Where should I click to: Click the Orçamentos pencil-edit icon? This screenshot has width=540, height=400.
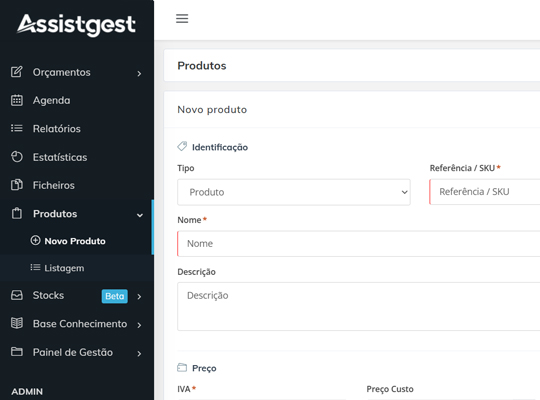point(17,72)
